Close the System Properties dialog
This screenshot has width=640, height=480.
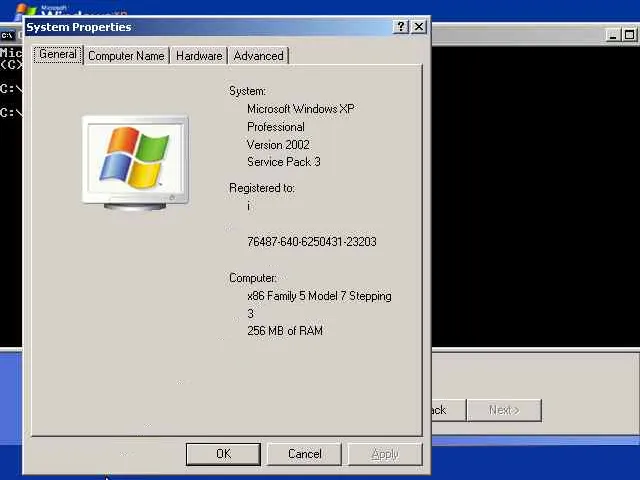click(419, 27)
